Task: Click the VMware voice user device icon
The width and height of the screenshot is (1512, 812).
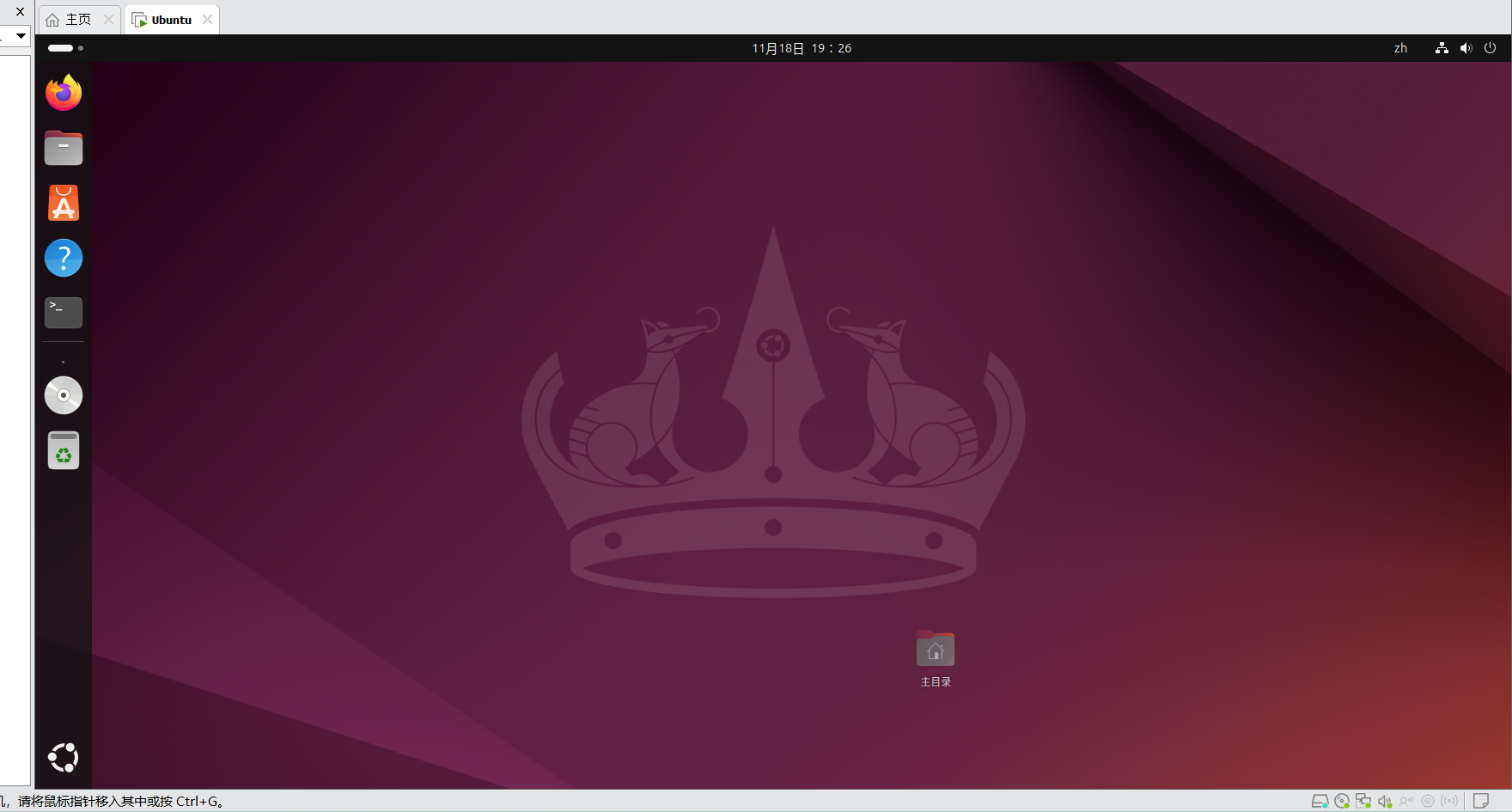Action: (1406, 801)
